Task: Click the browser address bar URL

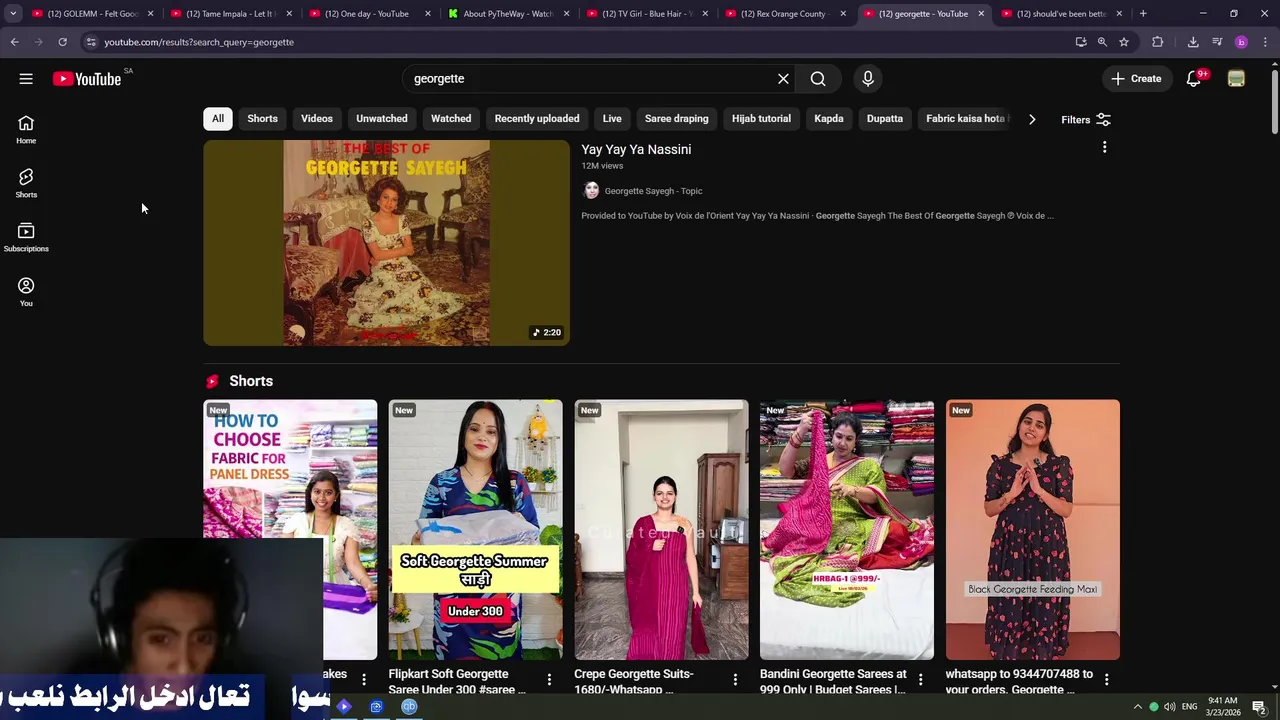Action: coord(199,42)
